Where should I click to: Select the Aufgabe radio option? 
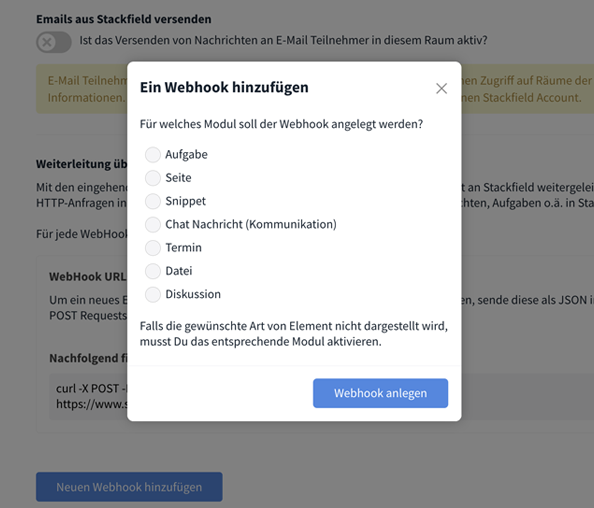(153, 155)
